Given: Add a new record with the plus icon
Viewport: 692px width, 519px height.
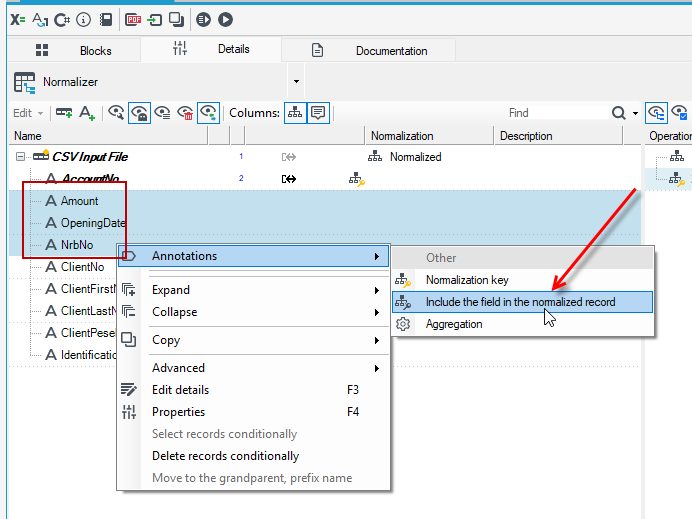Looking at the screenshot, I should point(64,113).
